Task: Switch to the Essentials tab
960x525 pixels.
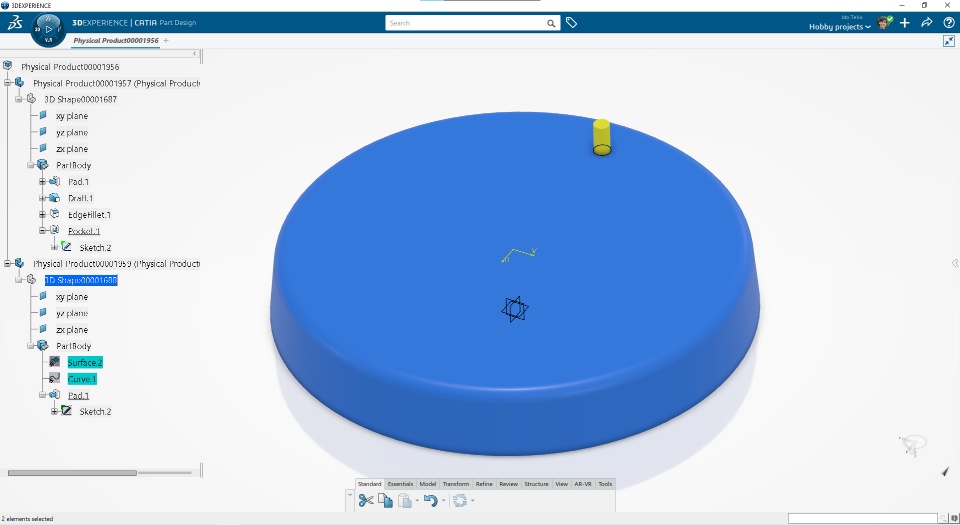Action: pos(400,484)
